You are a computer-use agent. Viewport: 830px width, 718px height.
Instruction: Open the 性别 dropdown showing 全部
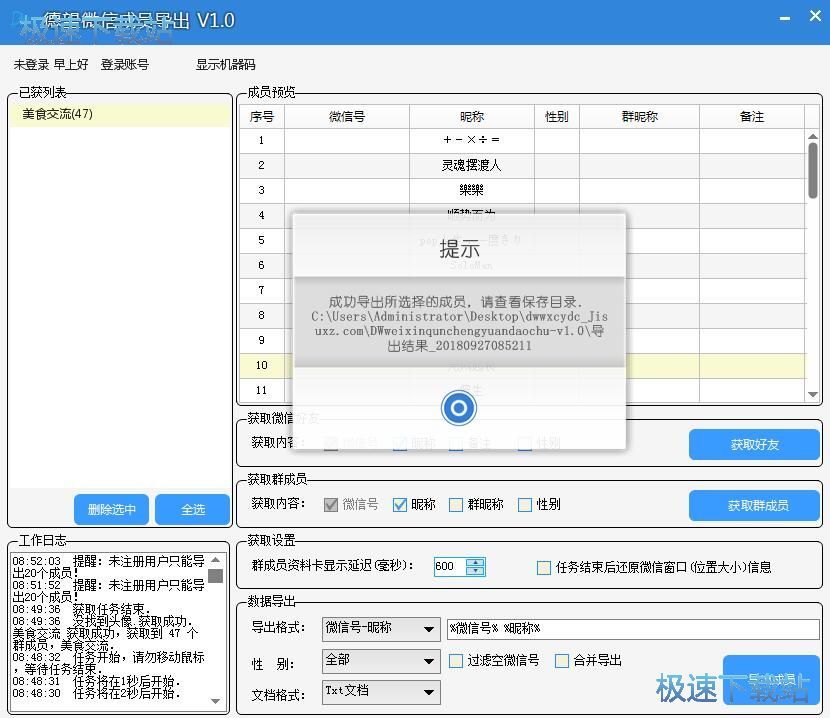pos(381,661)
